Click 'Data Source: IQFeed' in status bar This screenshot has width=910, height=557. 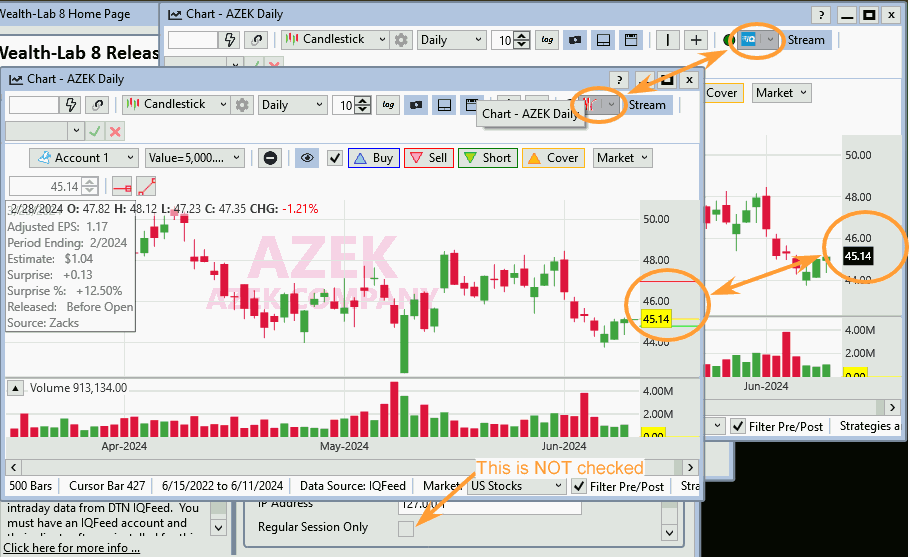352,486
